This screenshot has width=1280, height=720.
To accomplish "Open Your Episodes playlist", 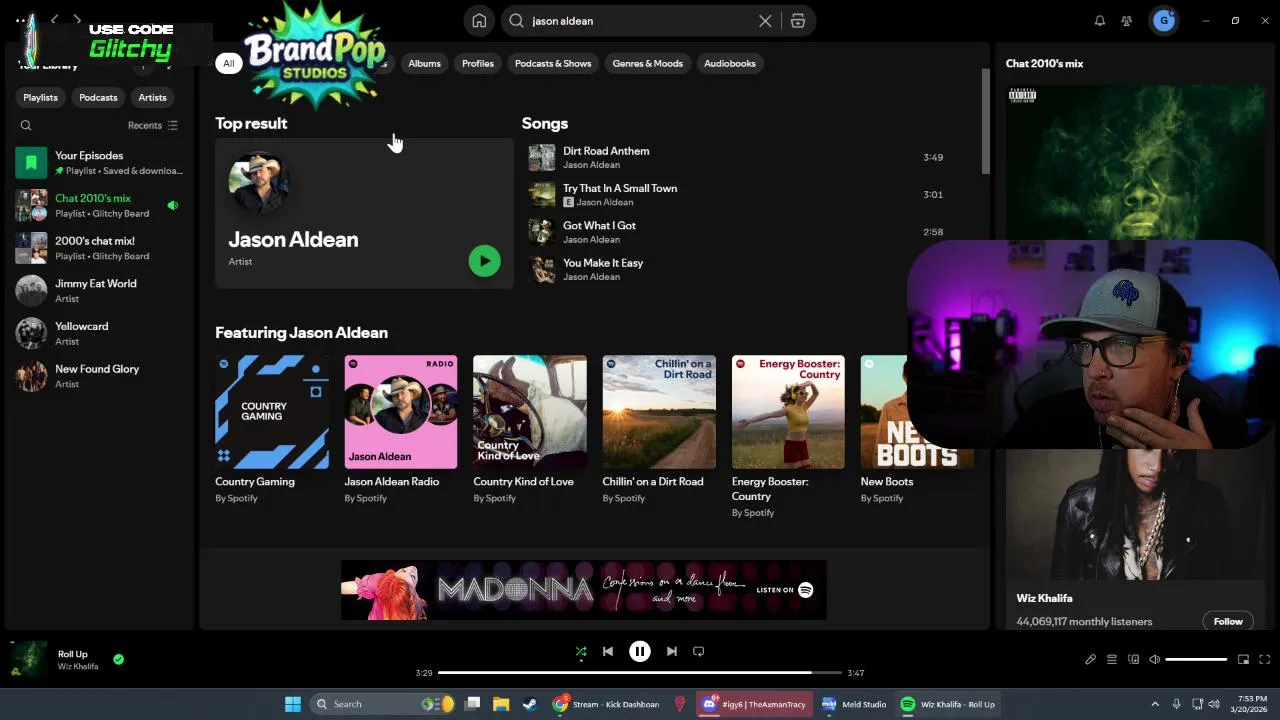I will click(98, 162).
